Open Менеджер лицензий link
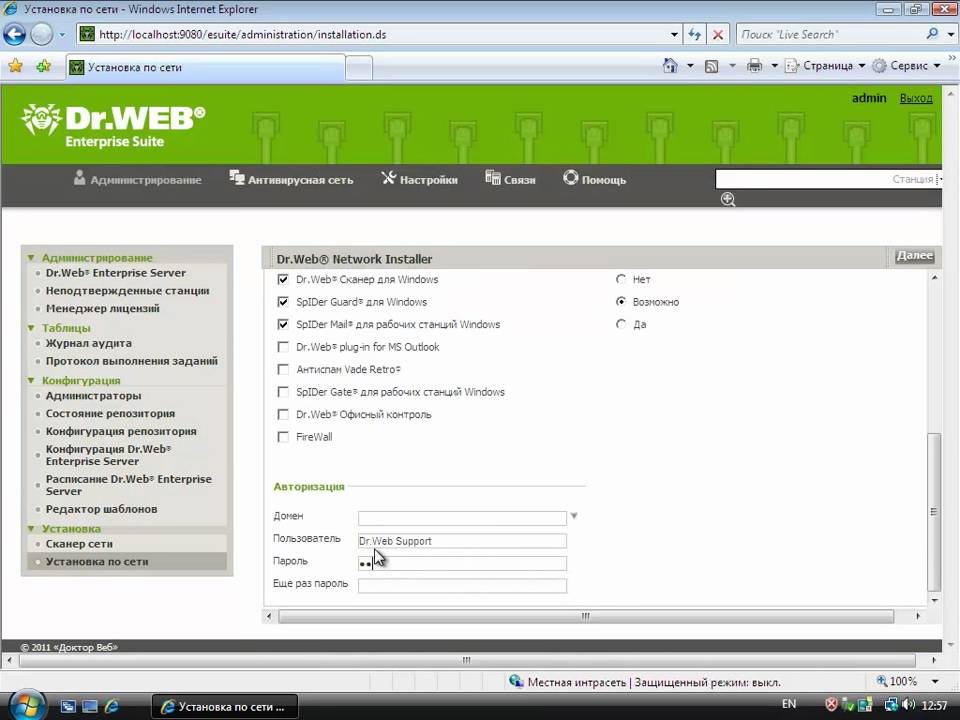 tap(102, 309)
